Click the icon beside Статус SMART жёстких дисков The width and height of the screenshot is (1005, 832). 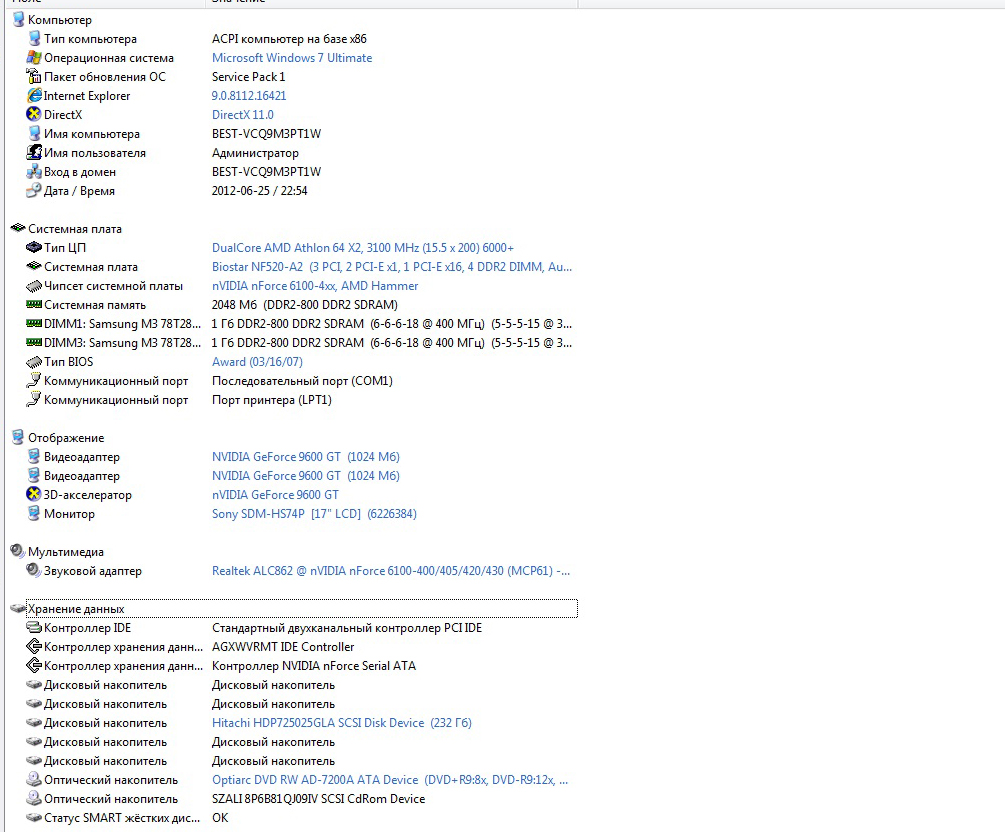(x=34, y=817)
